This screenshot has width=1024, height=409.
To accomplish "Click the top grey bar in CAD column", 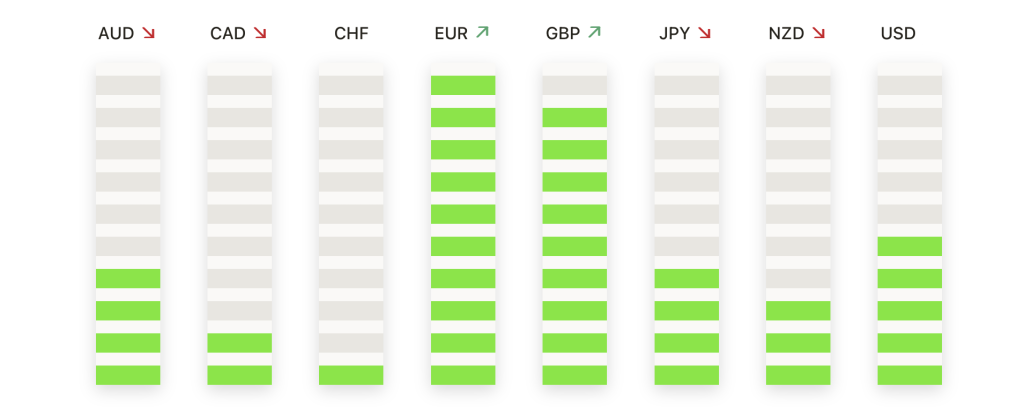I will click(x=240, y=86).
